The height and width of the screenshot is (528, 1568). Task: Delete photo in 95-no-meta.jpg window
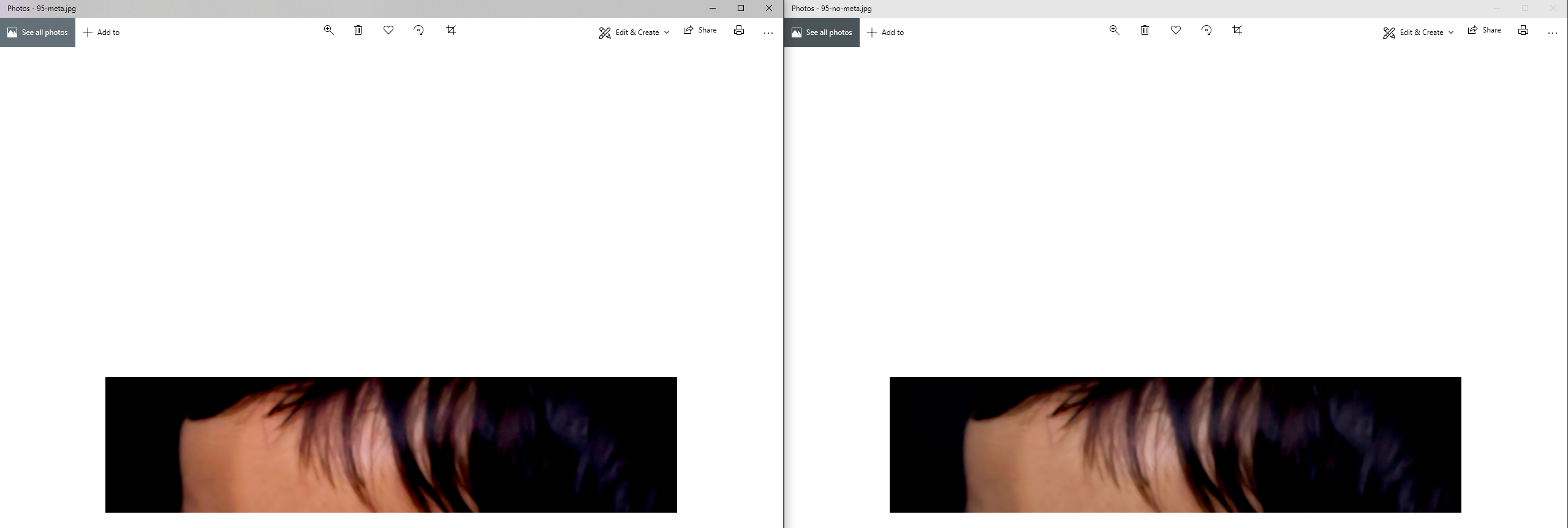click(1145, 30)
